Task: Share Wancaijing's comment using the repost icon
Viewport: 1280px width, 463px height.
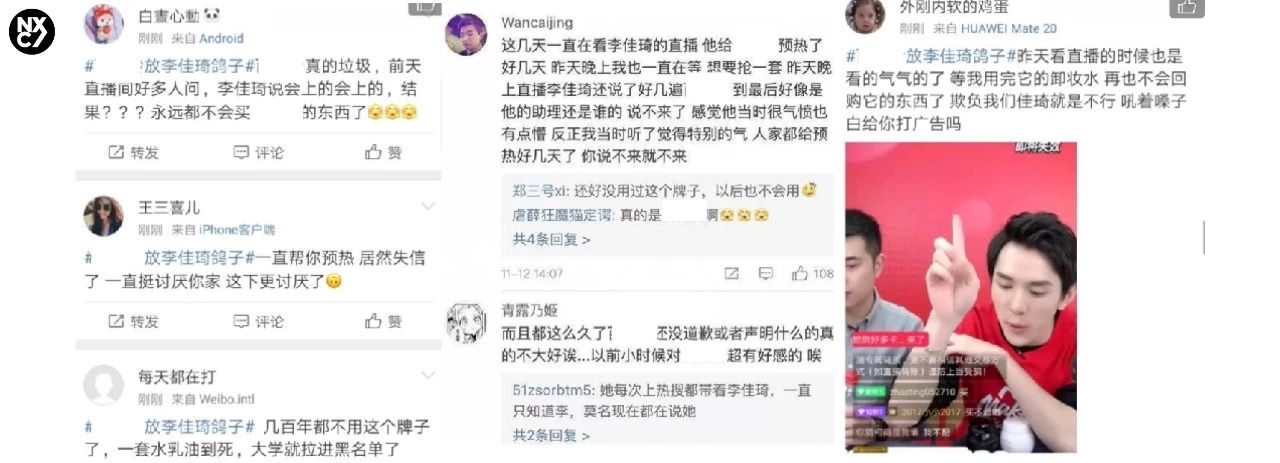Action: (x=732, y=273)
